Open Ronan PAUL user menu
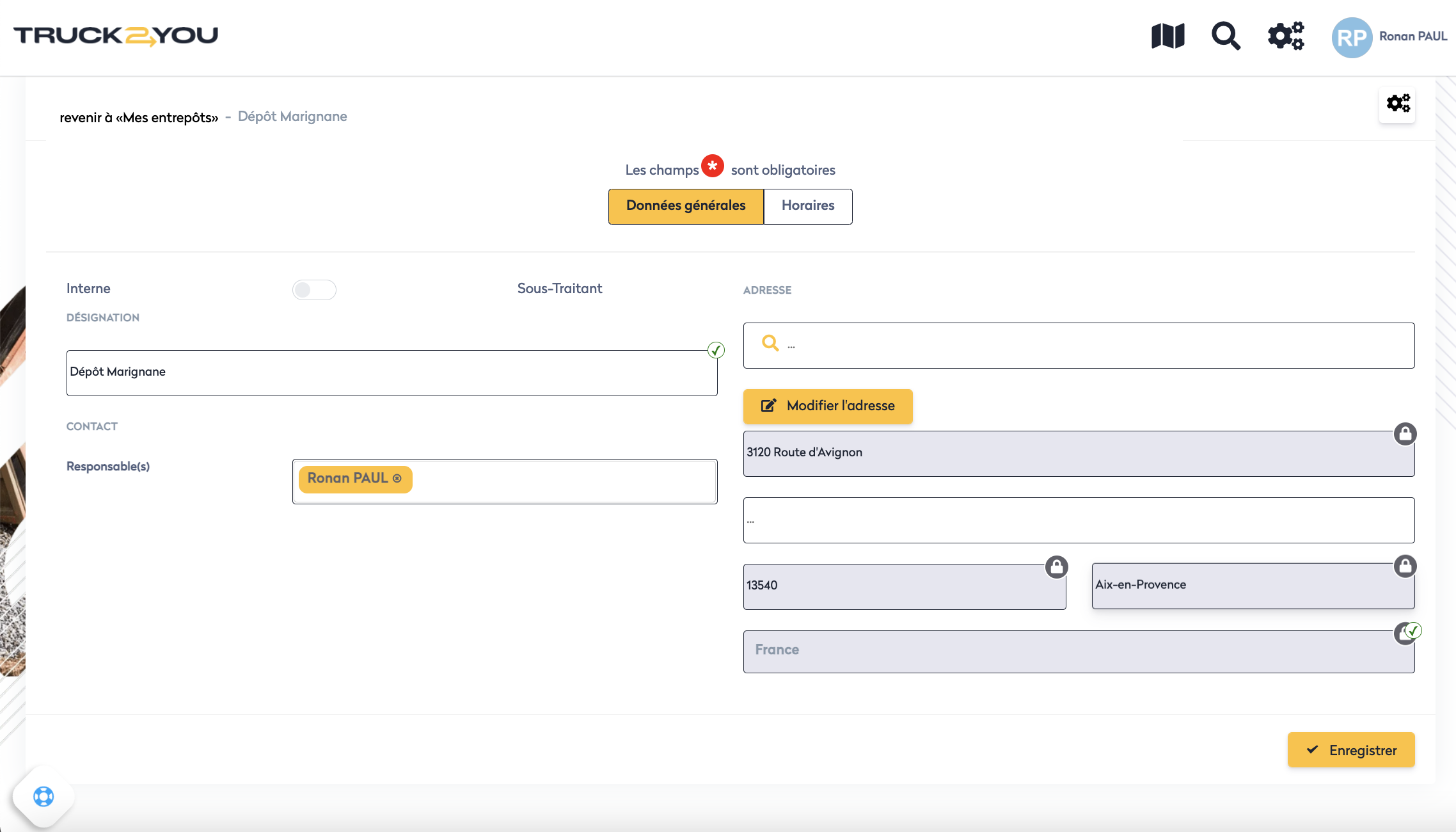The width and height of the screenshot is (1456, 832). 1412,36
